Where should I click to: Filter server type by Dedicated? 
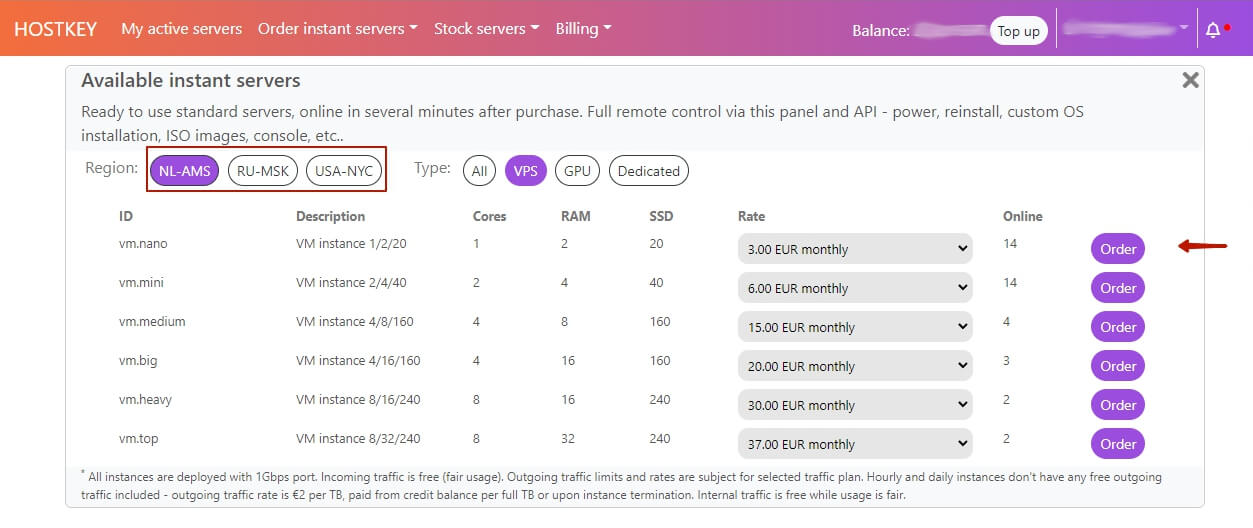(x=648, y=171)
